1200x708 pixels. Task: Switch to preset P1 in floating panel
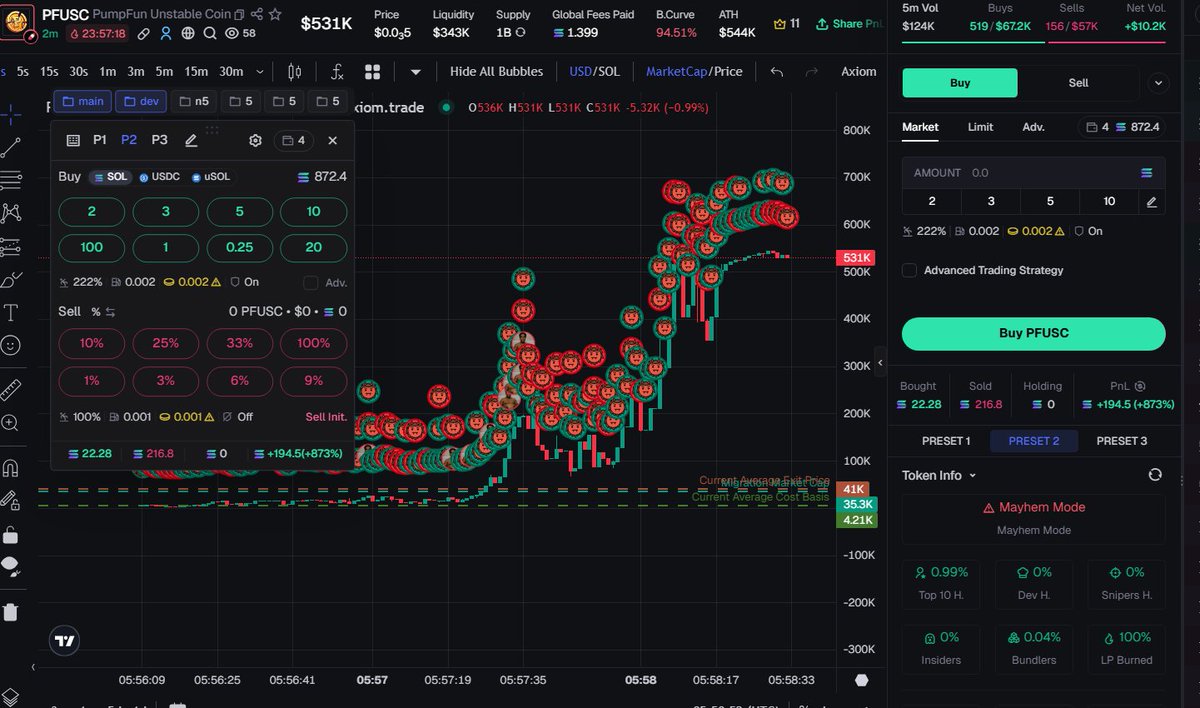(x=100, y=141)
